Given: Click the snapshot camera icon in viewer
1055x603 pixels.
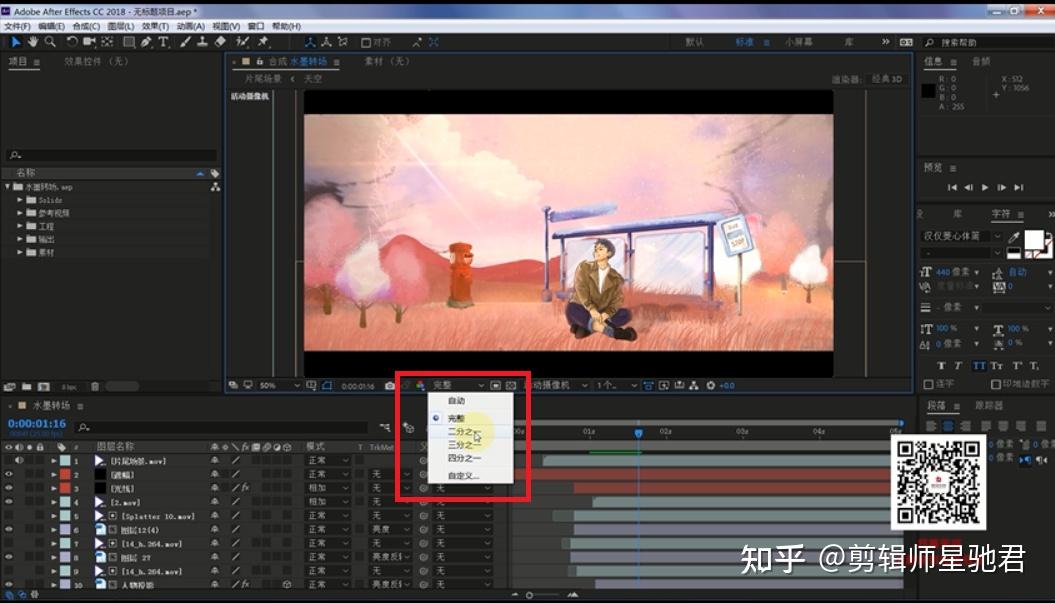Looking at the screenshot, I should (x=390, y=386).
